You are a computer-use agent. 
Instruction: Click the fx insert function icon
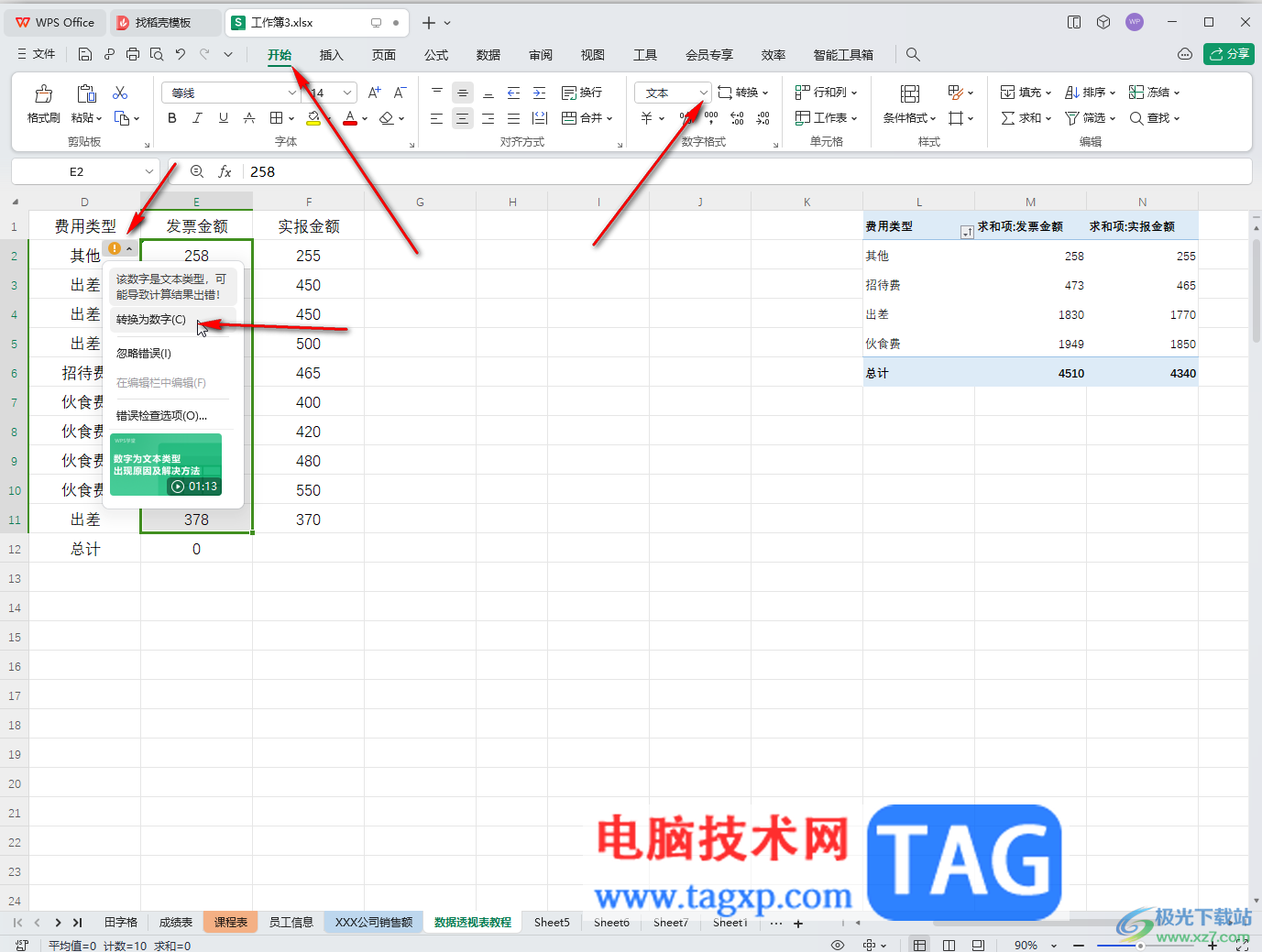tap(225, 171)
